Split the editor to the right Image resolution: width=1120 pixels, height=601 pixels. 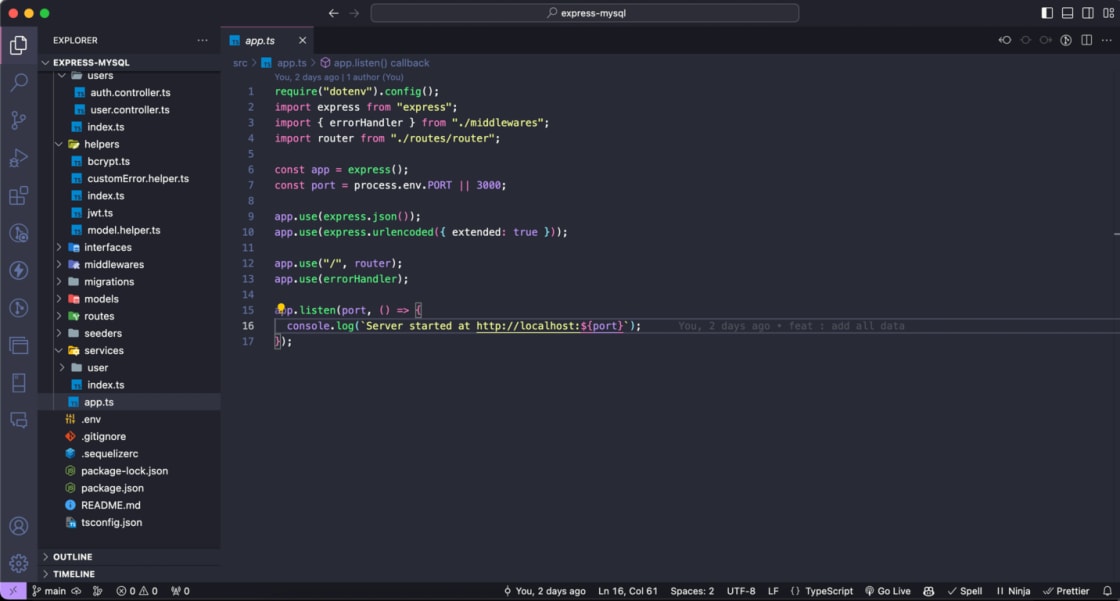1086,40
